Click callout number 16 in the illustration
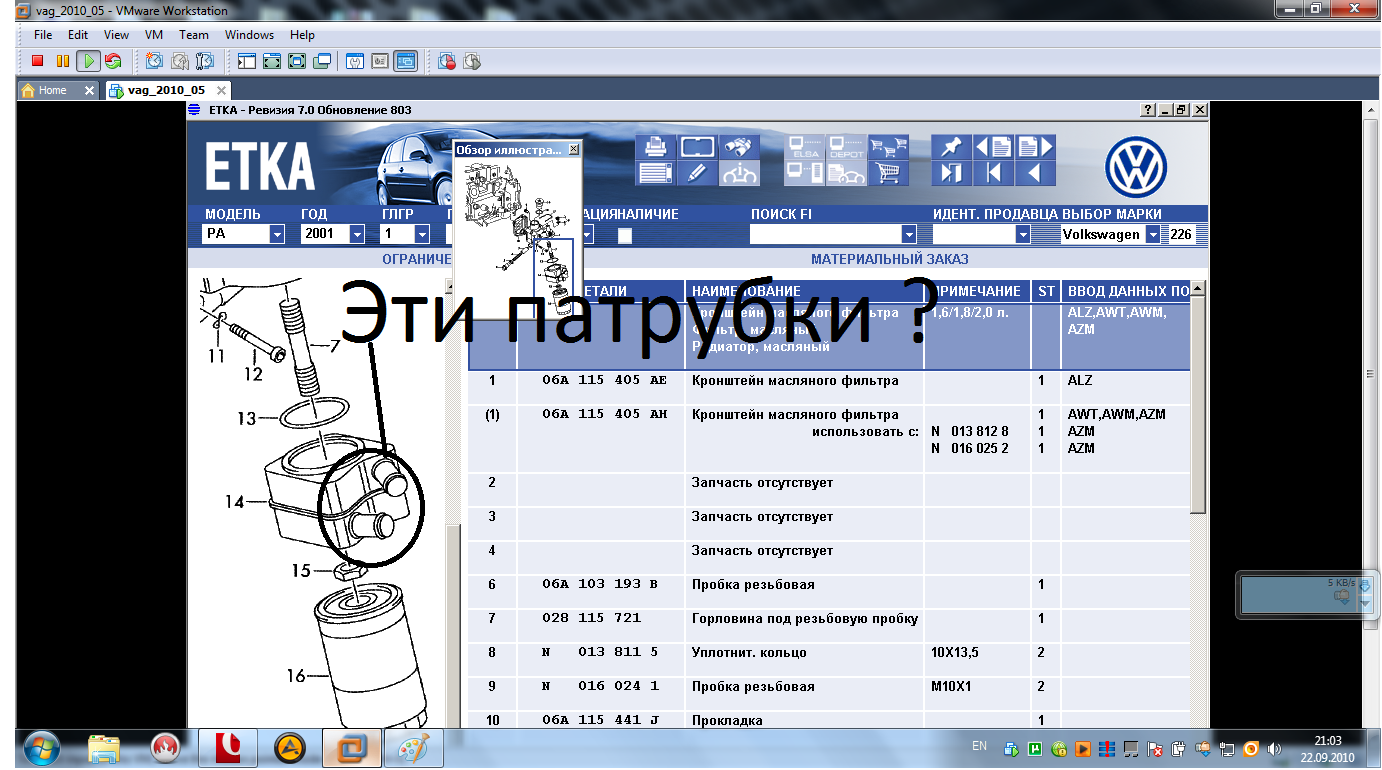 pyautogui.click(x=296, y=676)
